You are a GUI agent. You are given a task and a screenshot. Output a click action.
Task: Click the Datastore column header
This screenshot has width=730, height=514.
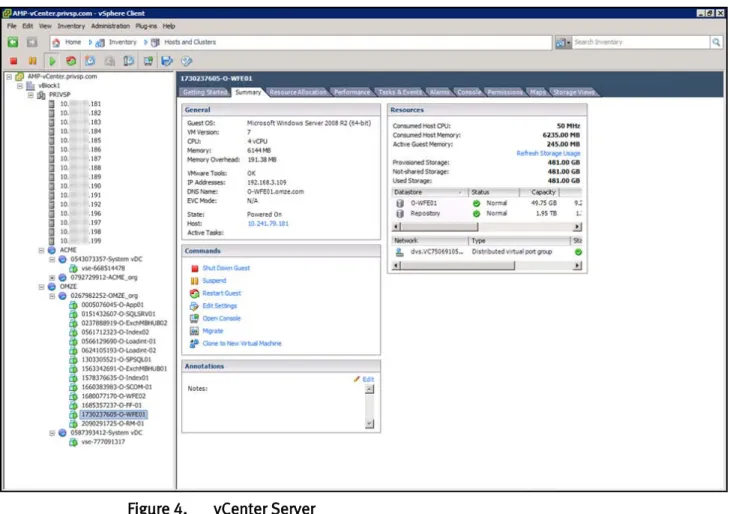429,192
